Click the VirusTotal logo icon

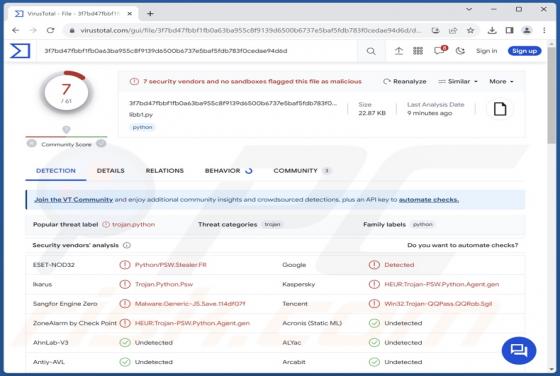(20, 51)
